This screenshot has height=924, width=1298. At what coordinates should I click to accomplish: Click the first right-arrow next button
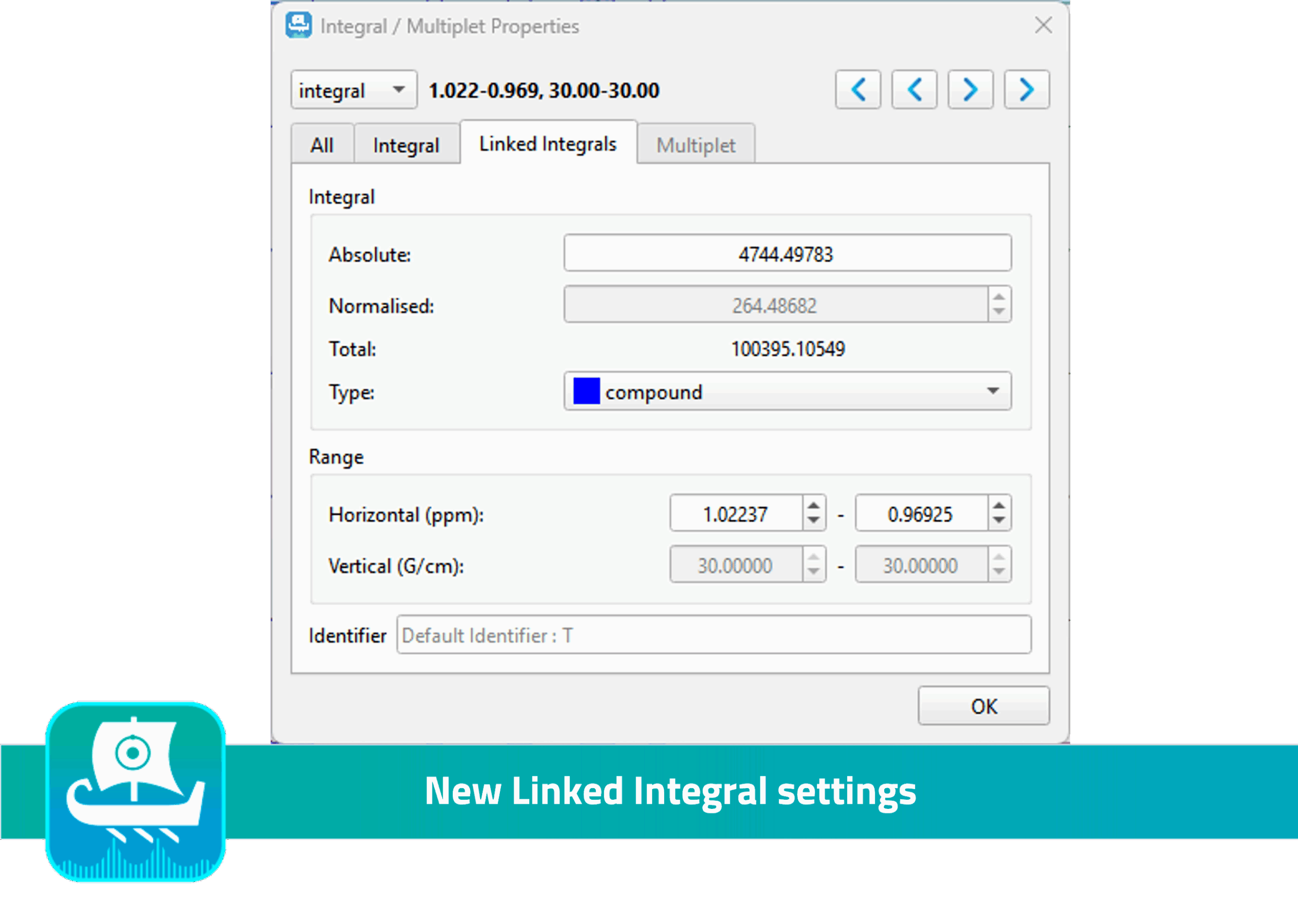coord(970,90)
